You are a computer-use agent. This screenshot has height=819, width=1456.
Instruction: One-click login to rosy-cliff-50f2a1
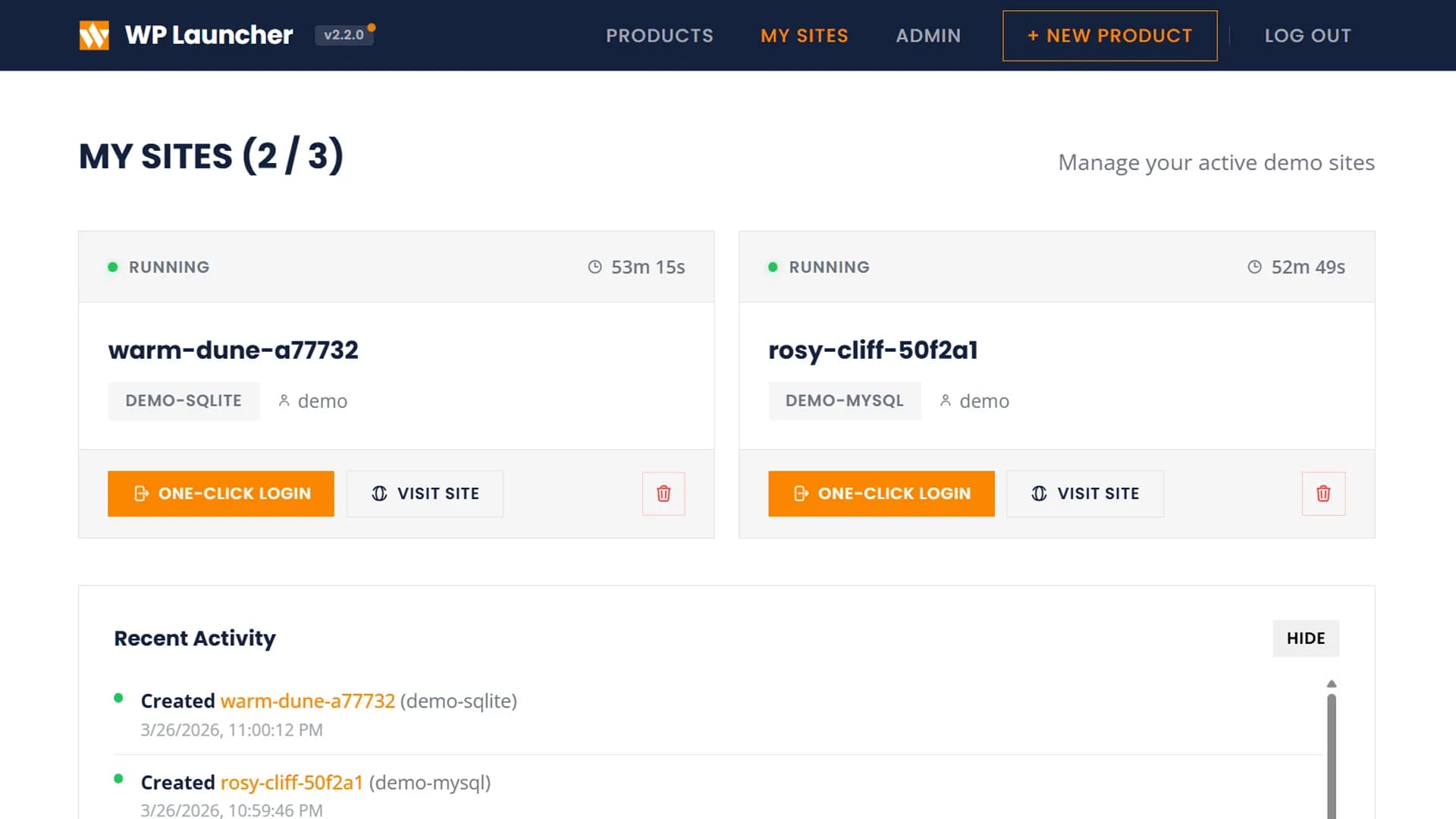tap(881, 494)
